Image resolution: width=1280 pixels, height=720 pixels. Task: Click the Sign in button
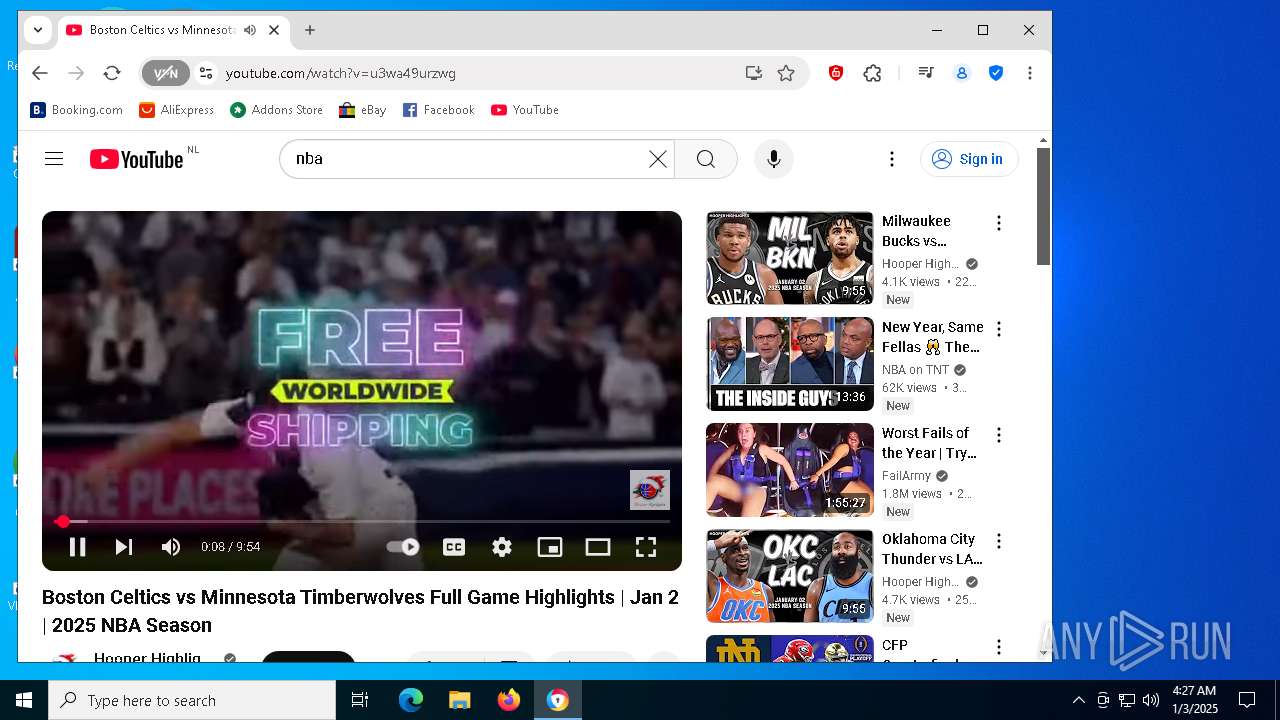(x=969, y=159)
